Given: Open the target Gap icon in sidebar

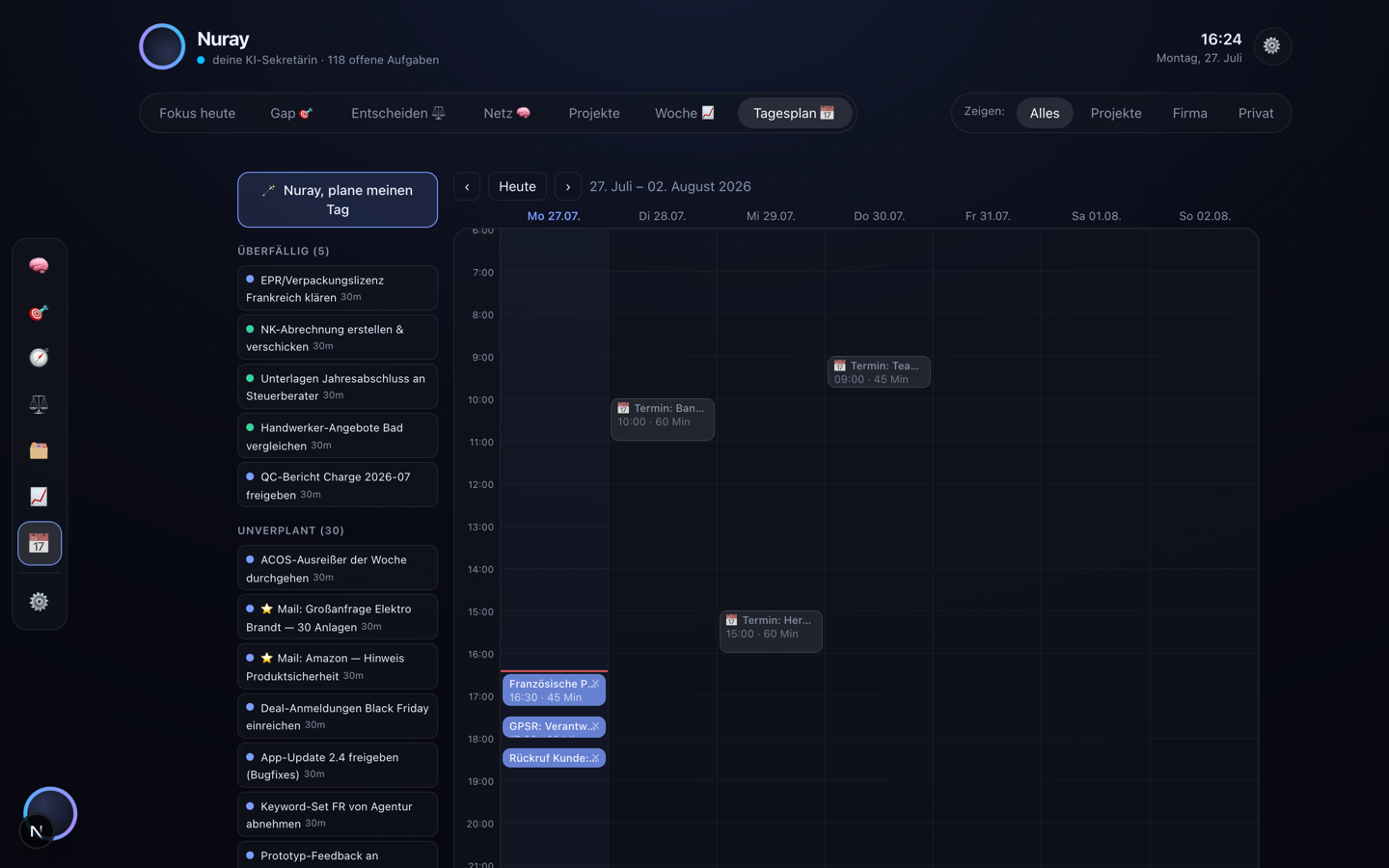Looking at the screenshot, I should [x=39, y=312].
